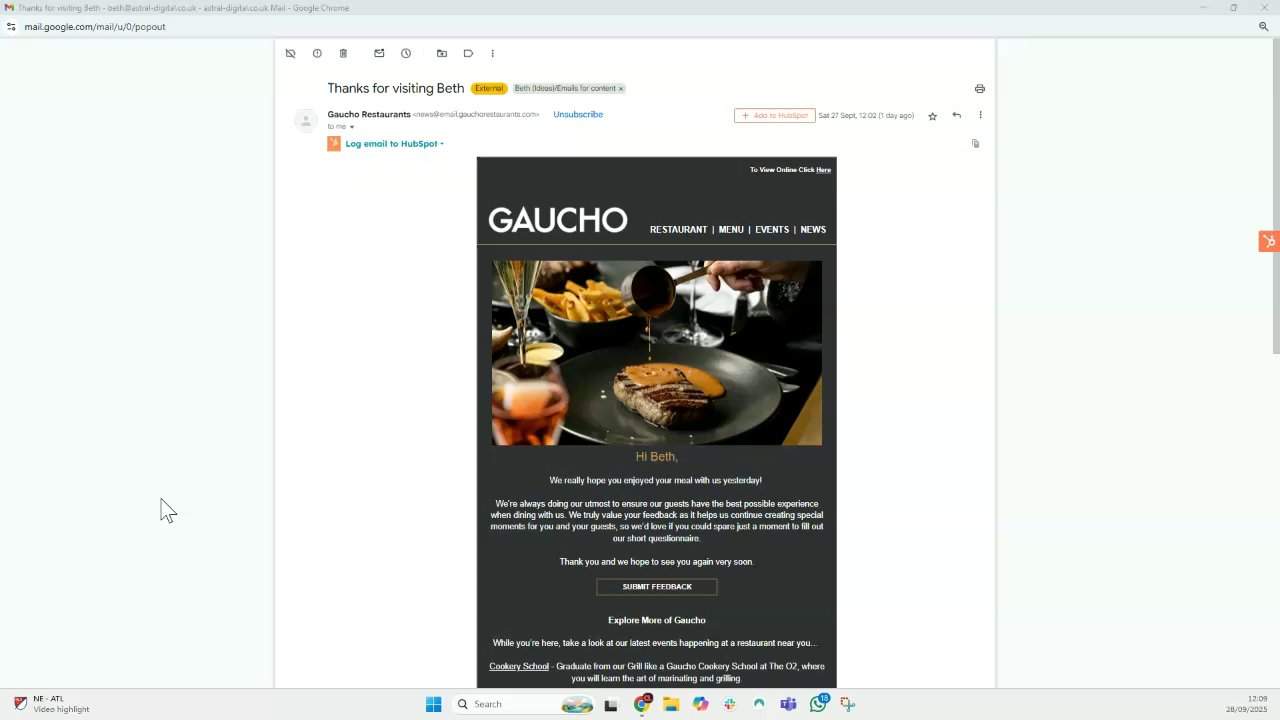1280x720 pixels.
Task: Click the sender name Gaucho Restaurants
Action: click(369, 114)
